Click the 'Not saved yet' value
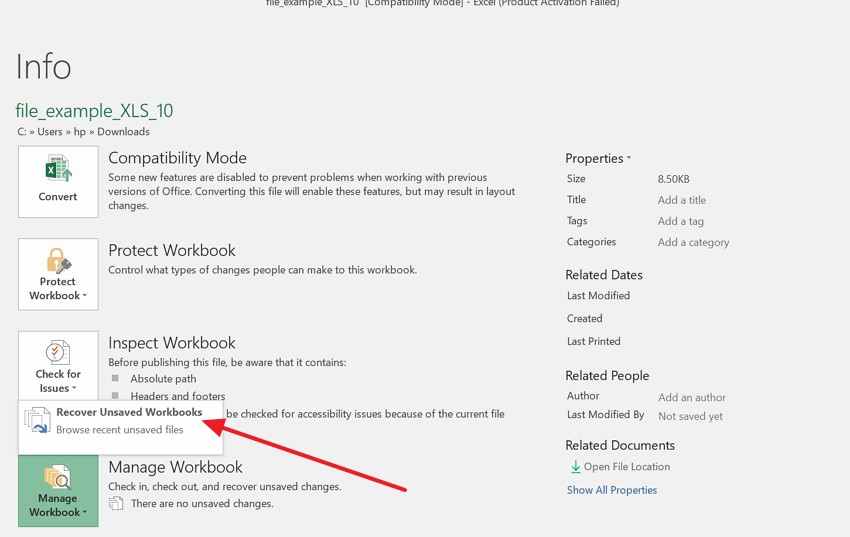 pos(690,416)
